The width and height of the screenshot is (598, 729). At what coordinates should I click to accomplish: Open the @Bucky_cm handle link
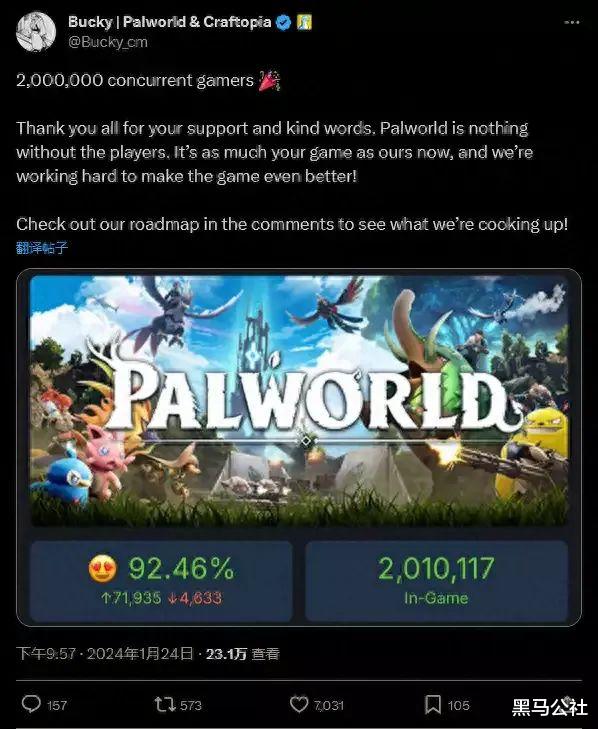tap(108, 42)
